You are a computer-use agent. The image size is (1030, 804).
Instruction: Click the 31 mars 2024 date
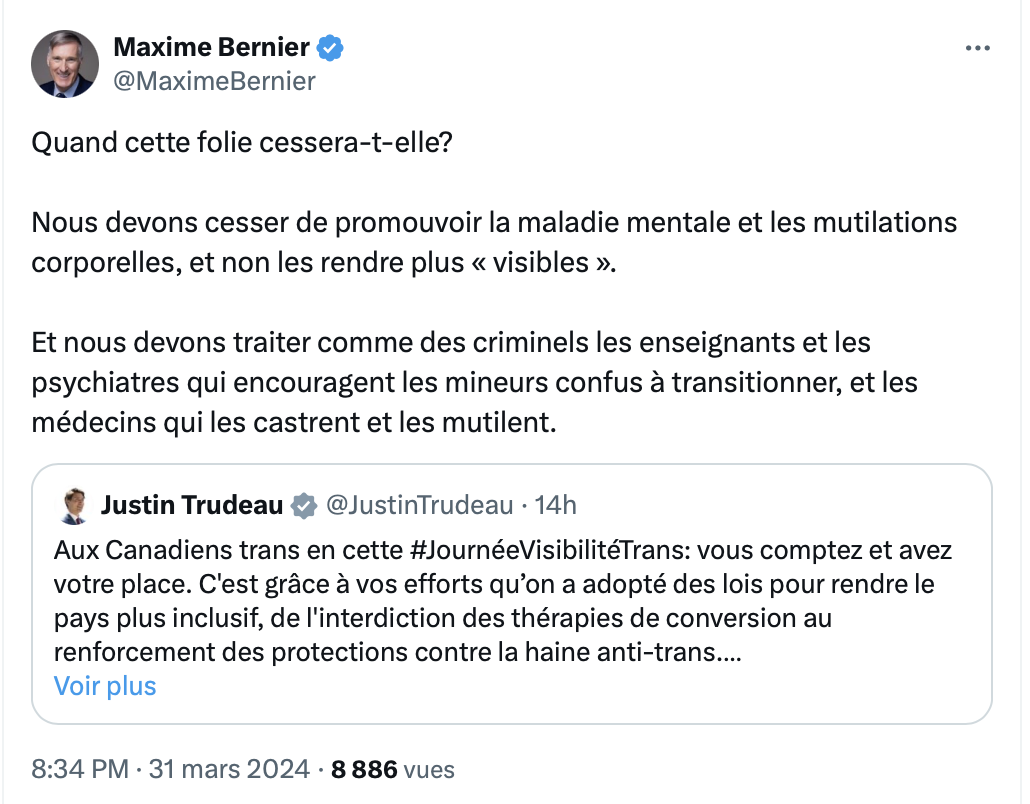(229, 769)
